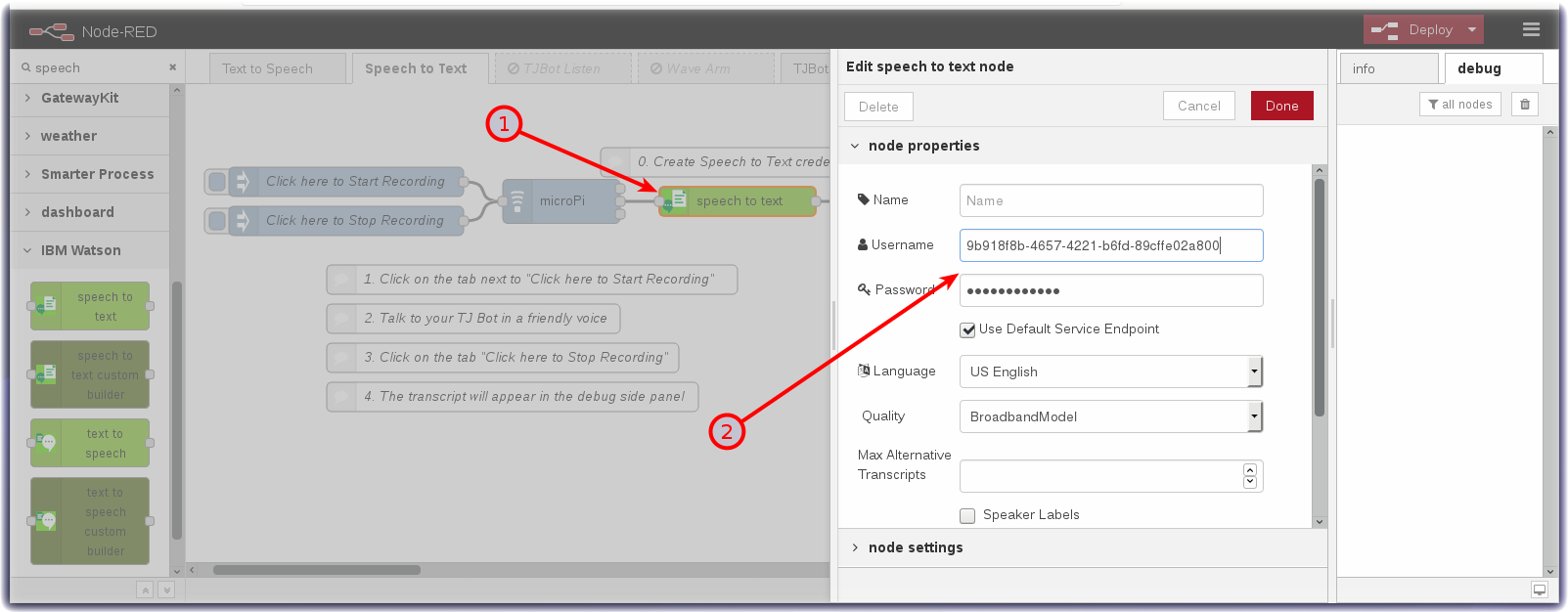Click the edit panel vertical scrollbar
1568x612 pixels.
[x=1320, y=298]
